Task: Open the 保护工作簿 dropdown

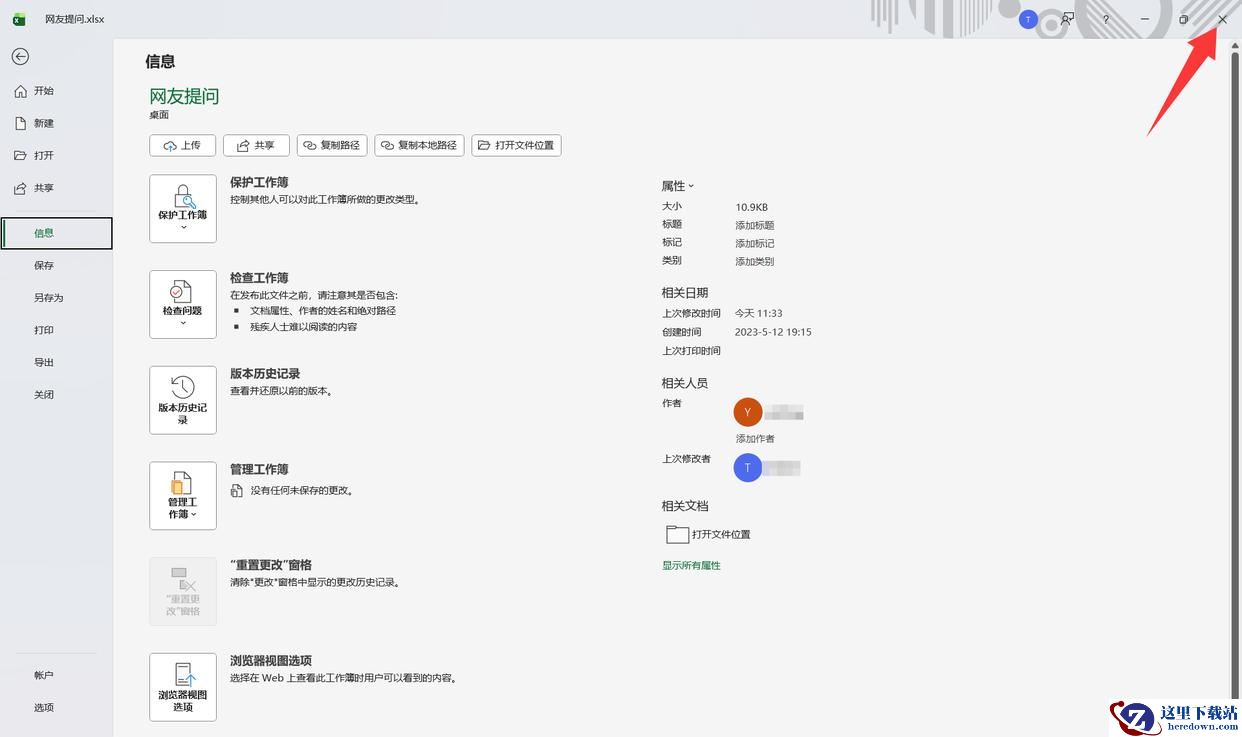Action: (x=183, y=209)
